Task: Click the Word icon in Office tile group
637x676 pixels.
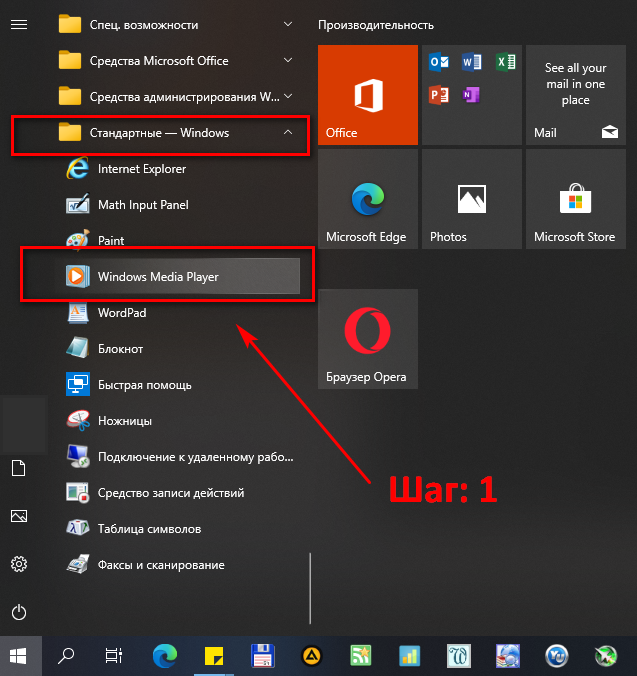Action: pyautogui.click(x=472, y=62)
